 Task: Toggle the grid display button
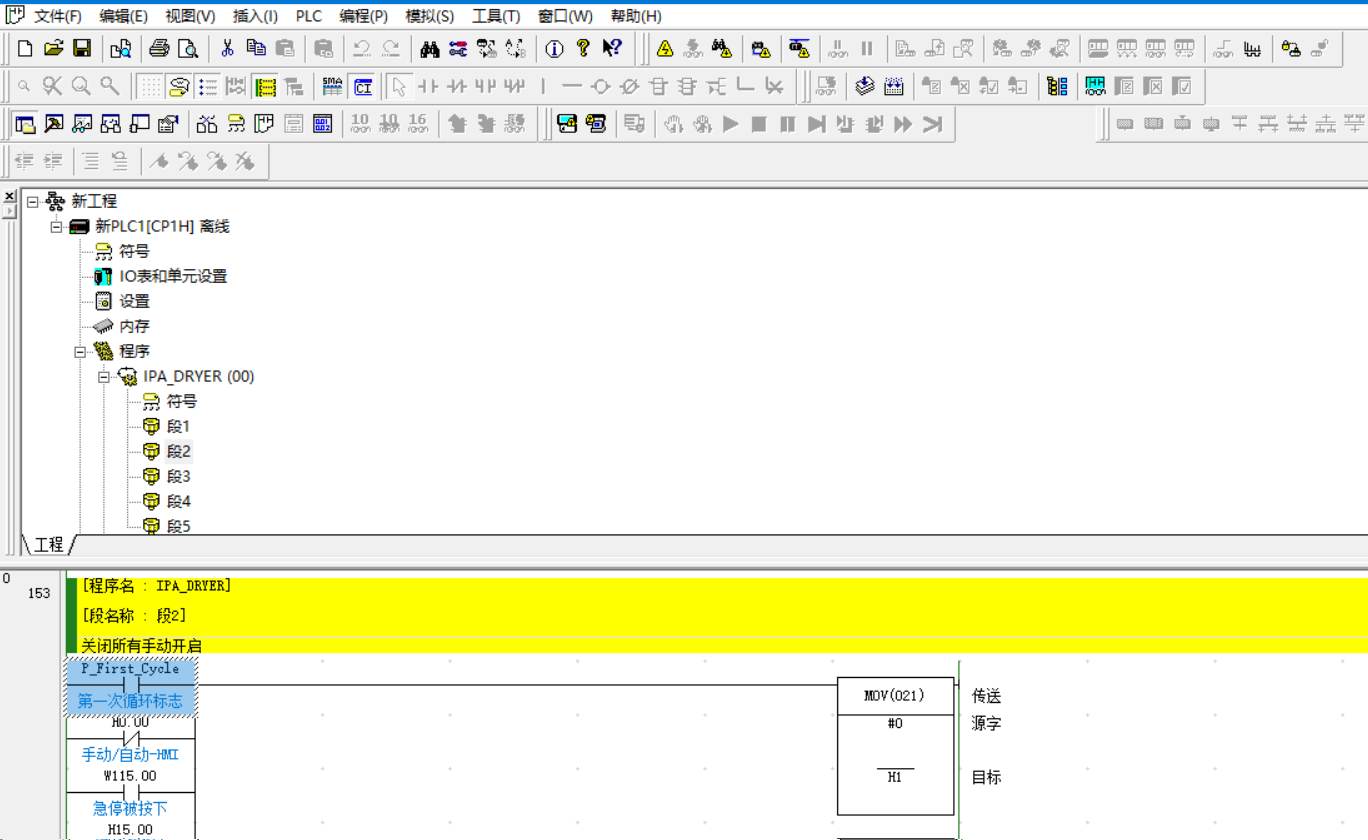click(150, 87)
